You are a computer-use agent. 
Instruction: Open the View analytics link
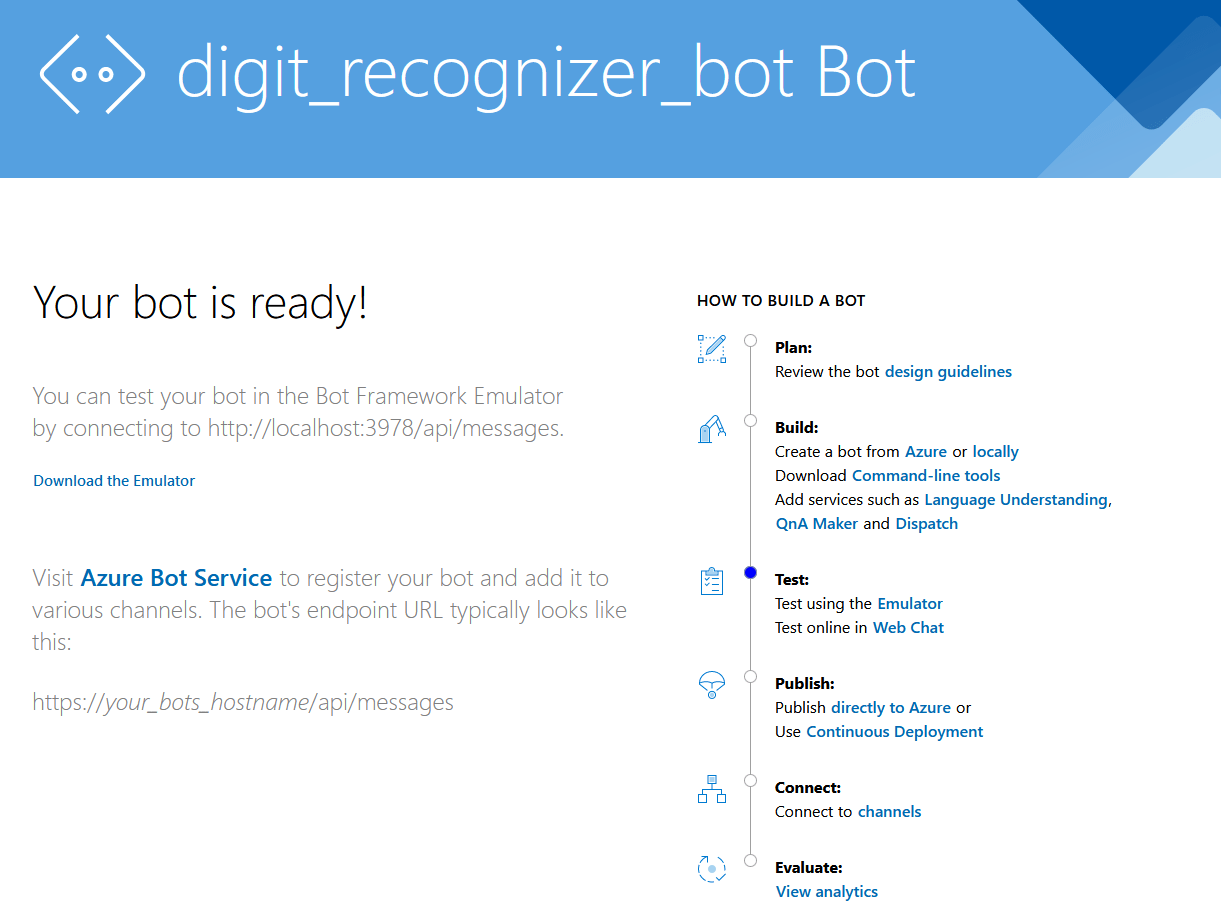827,892
